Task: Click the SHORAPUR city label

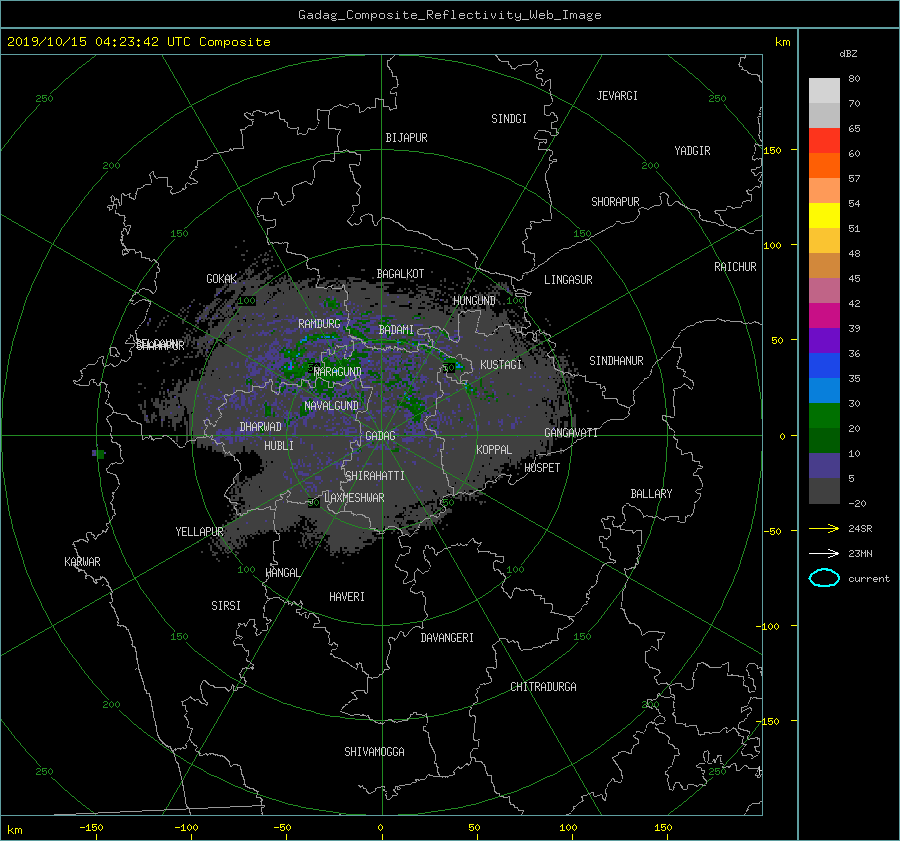Action: pos(615,202)
